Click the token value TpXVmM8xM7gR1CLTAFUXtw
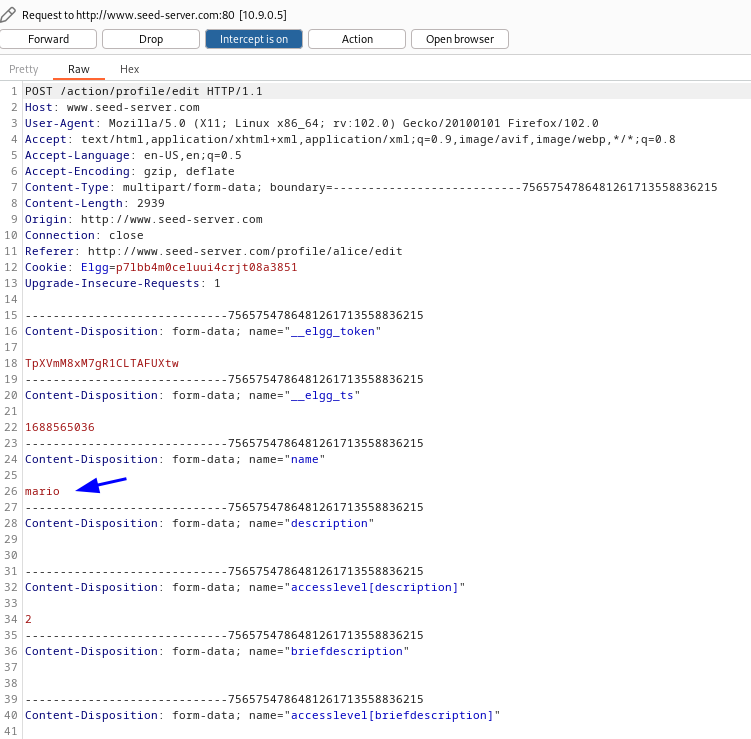 coord(102,364)
